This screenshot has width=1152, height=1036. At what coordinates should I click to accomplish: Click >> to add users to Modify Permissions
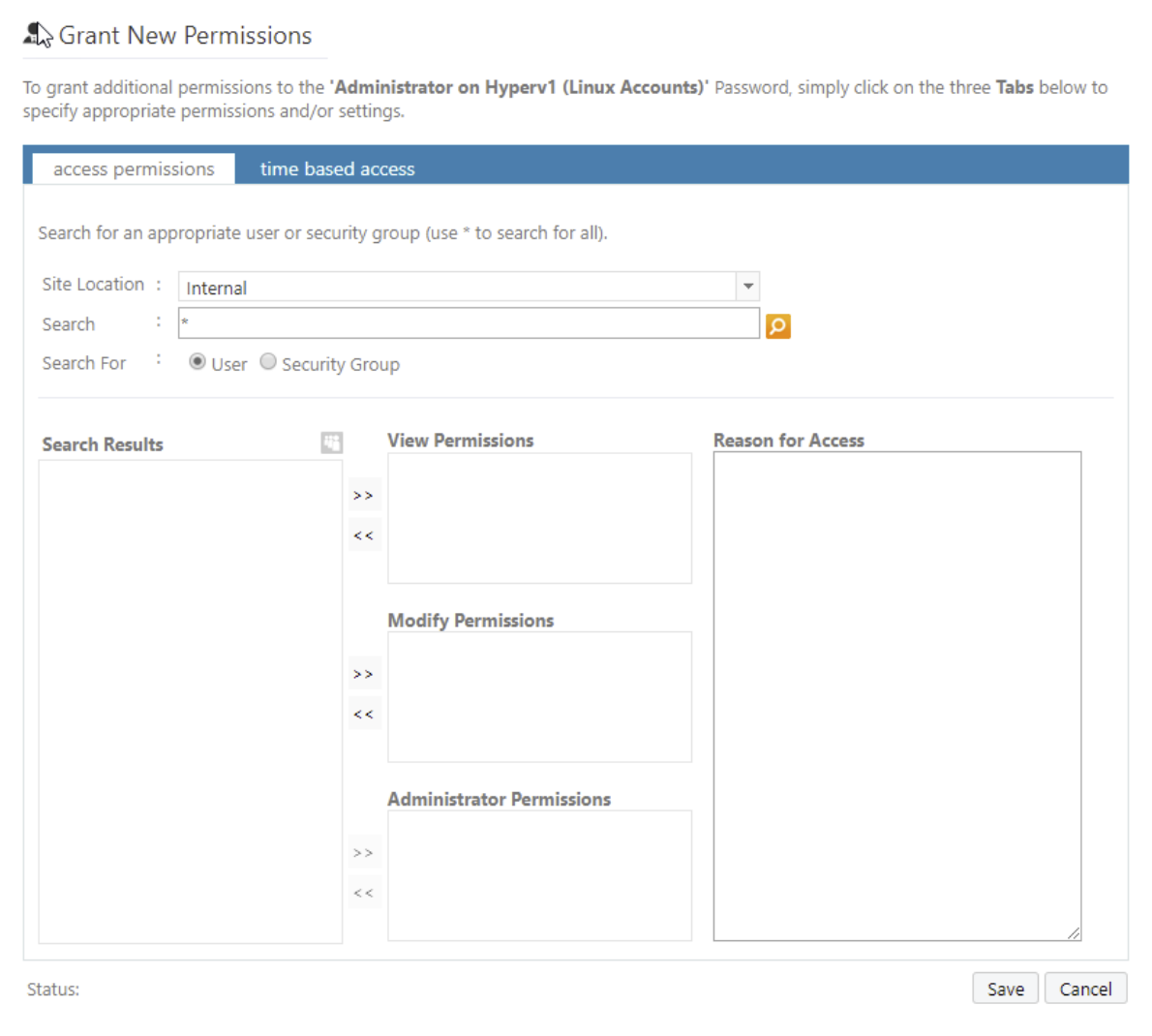coord(364,673)
